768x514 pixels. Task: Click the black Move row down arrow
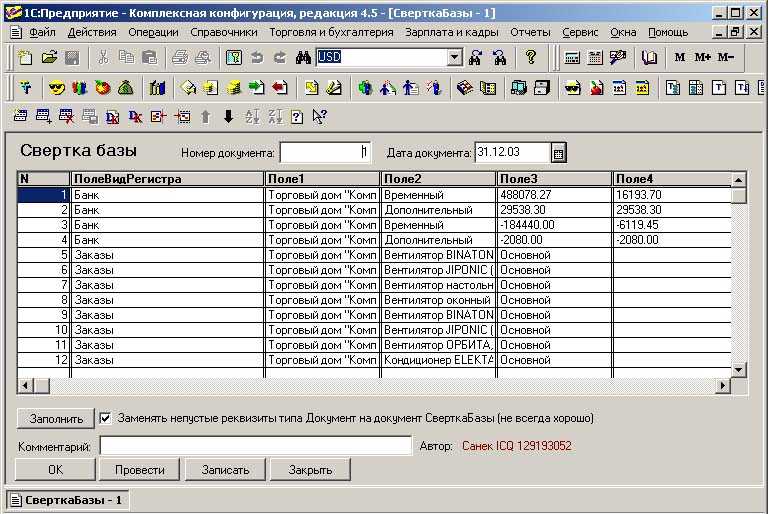click(x=228, y=117)
